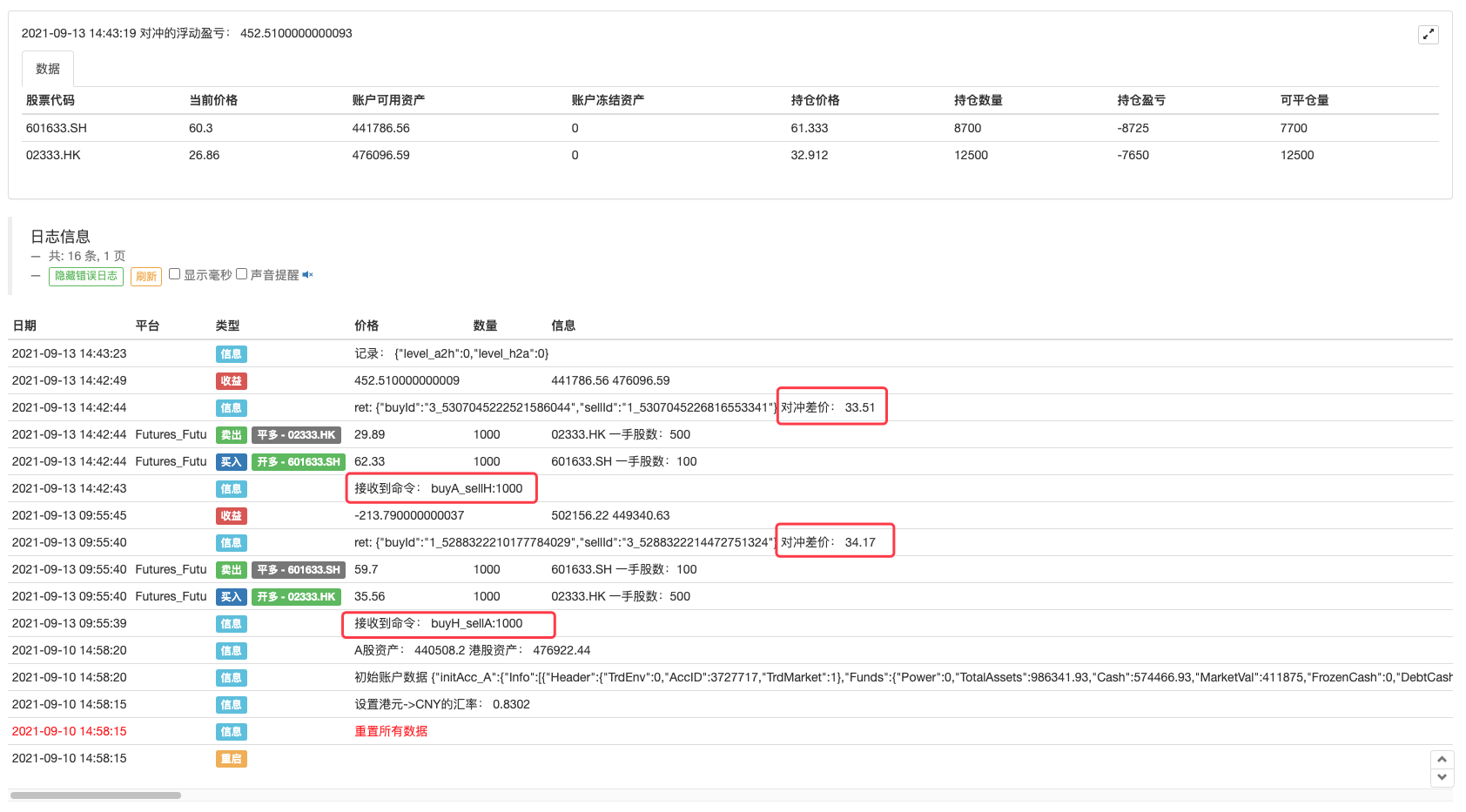Click 重置所有数据 red message
Screen dimensions: 1466x812
391,732
